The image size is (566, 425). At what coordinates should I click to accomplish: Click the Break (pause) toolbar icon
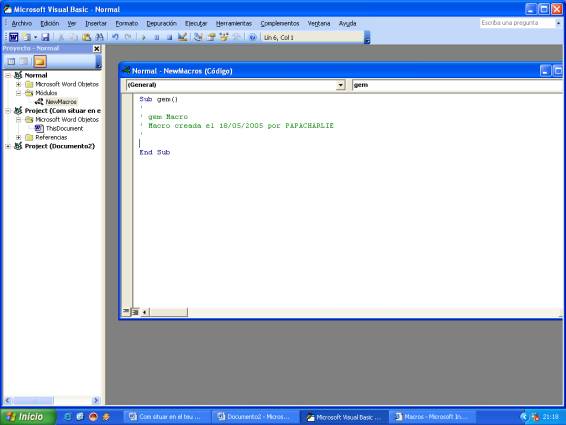coord(157,37)
